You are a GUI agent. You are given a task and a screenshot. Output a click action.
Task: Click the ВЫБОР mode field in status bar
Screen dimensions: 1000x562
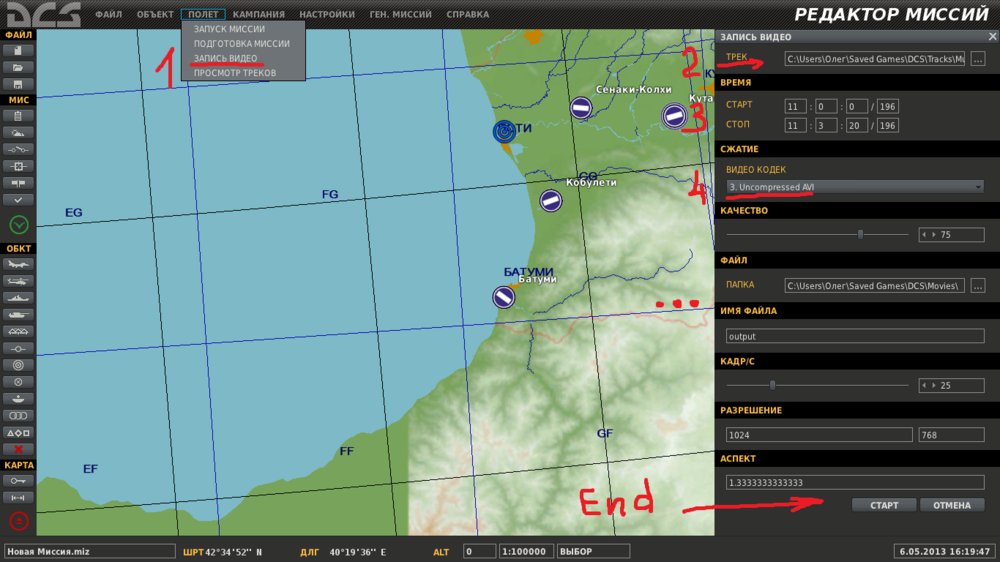tap(593, 551)
